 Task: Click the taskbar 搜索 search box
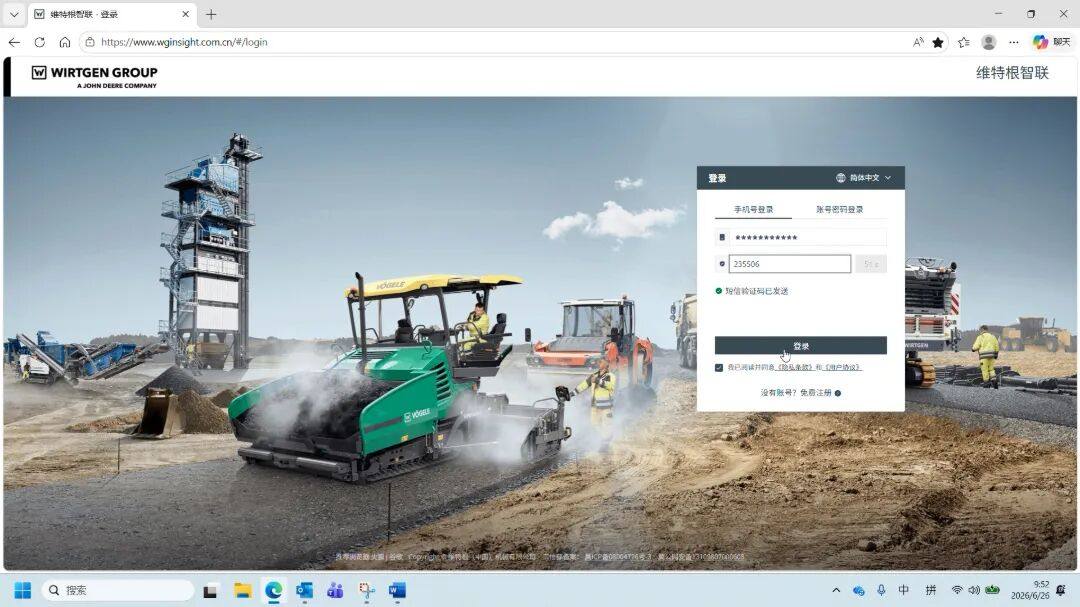click(x=118, y=590)
